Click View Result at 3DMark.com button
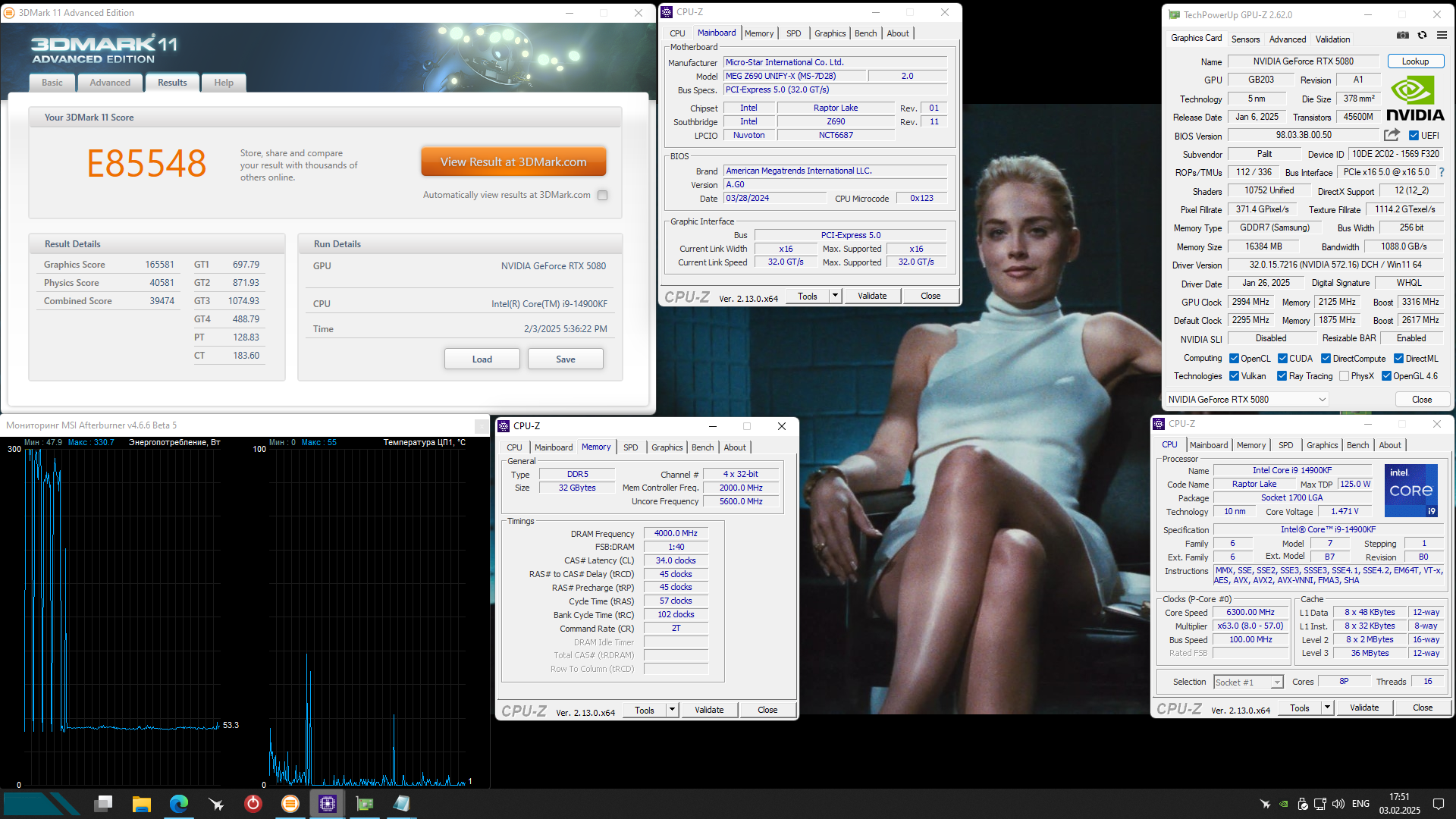Screen dimensions: 1456x819 513,162
